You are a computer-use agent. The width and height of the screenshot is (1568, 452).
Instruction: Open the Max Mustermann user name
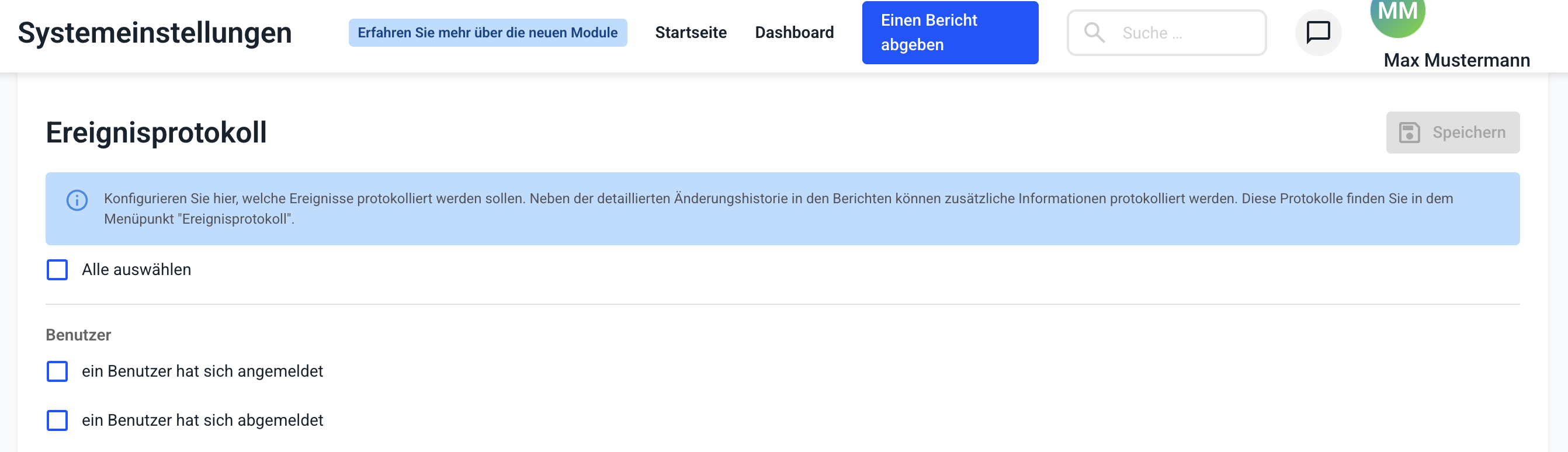(x=1456, y=60)
